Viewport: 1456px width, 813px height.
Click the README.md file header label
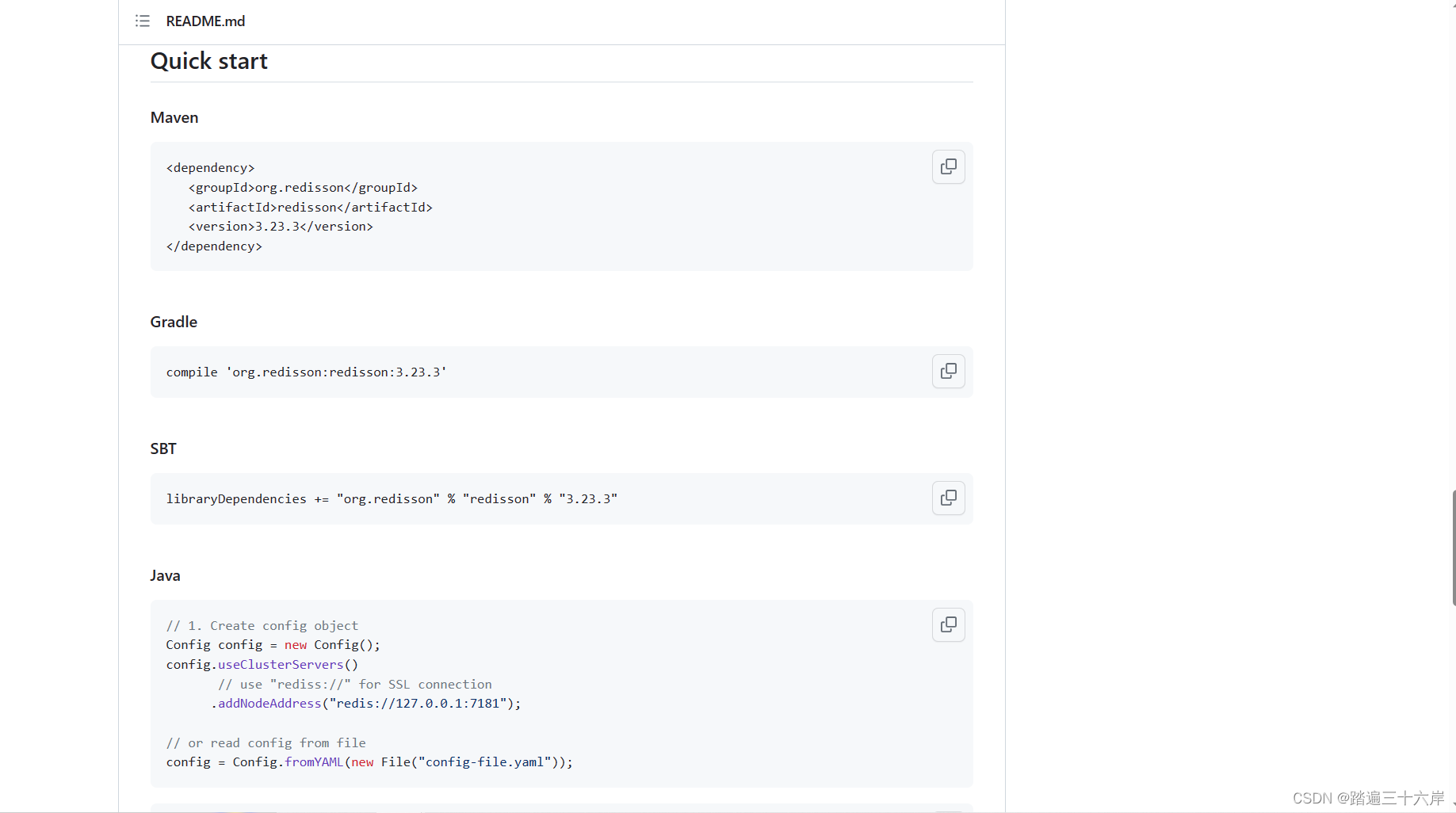tap(204, 21)
